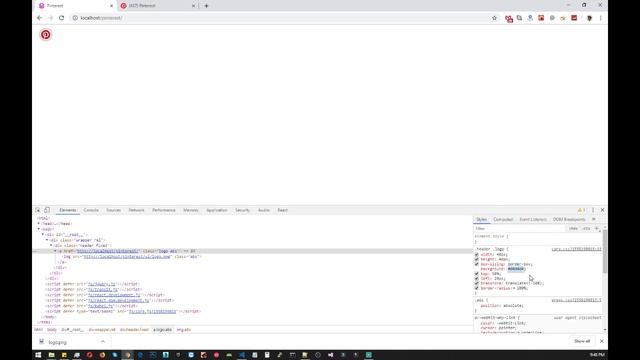Open the .header .logo stylesheet source link
Image resolution: width=640 pixels, height=360 pixels.
point(576,249)
